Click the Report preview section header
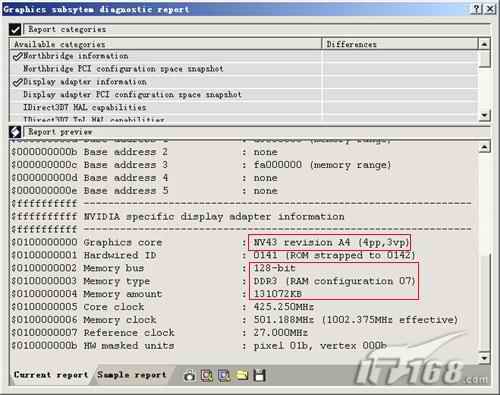 [257, 132]
